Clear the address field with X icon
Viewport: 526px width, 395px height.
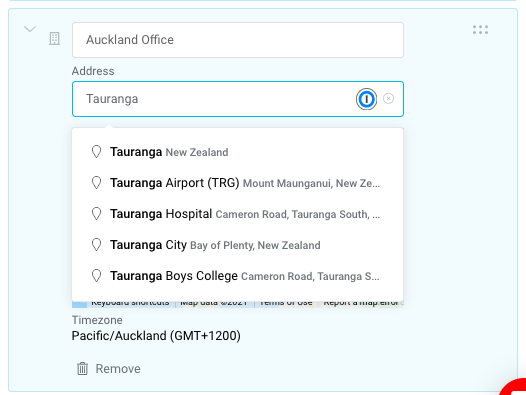pos(388,98)
